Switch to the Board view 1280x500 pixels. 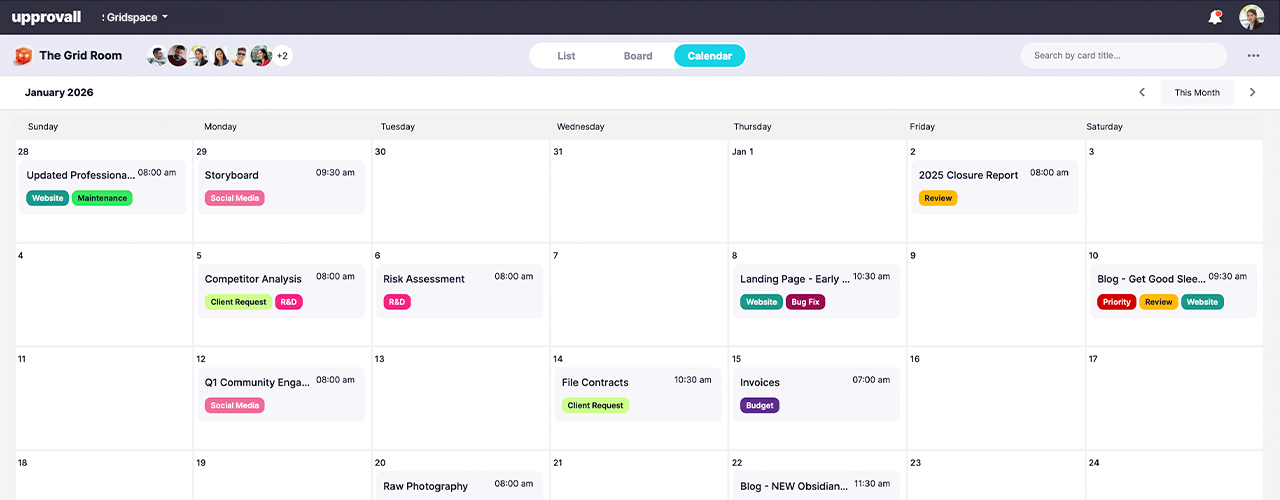[x=638, y=56]
